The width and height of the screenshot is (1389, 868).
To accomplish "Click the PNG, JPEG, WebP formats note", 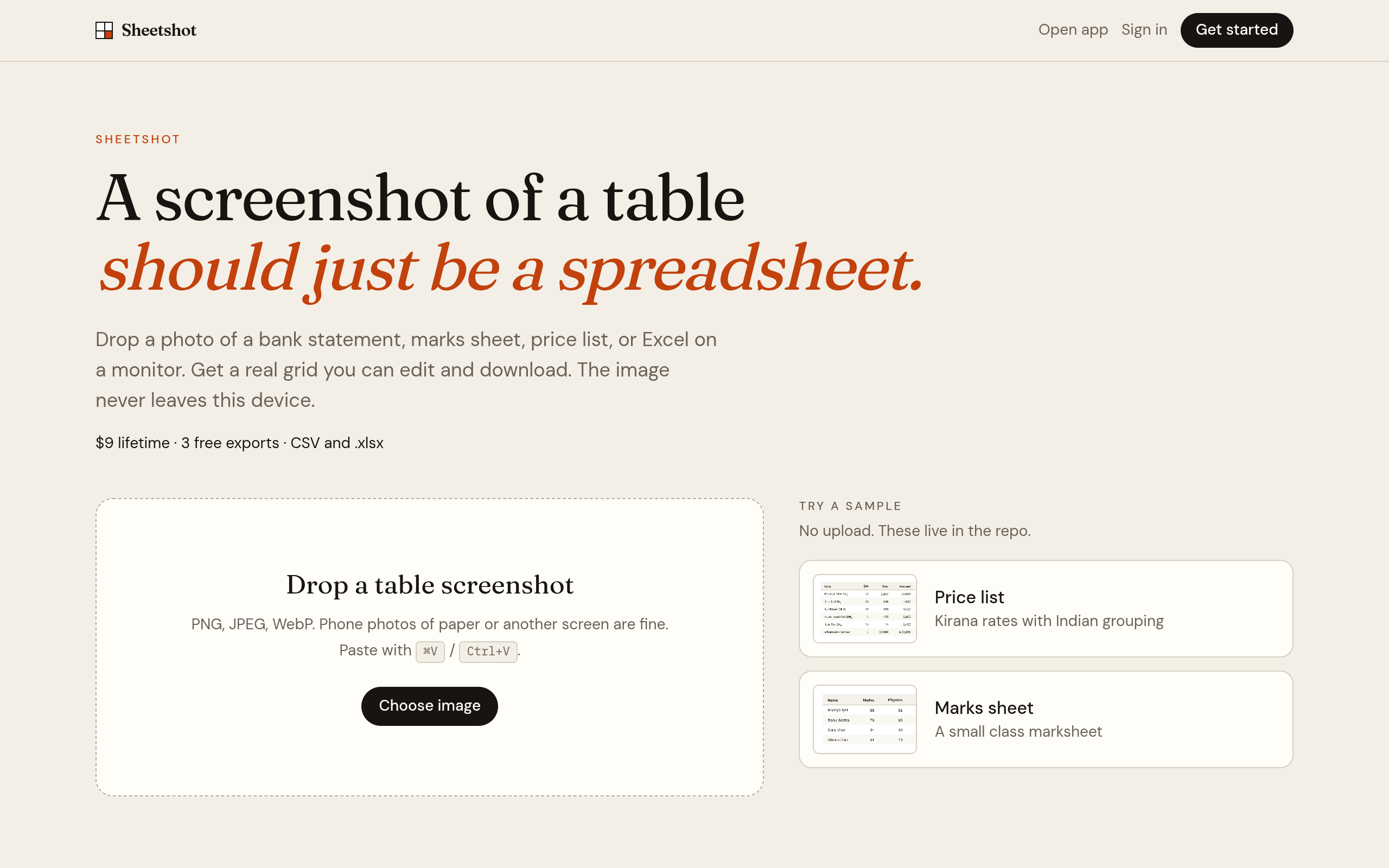I will coord(430,624).
